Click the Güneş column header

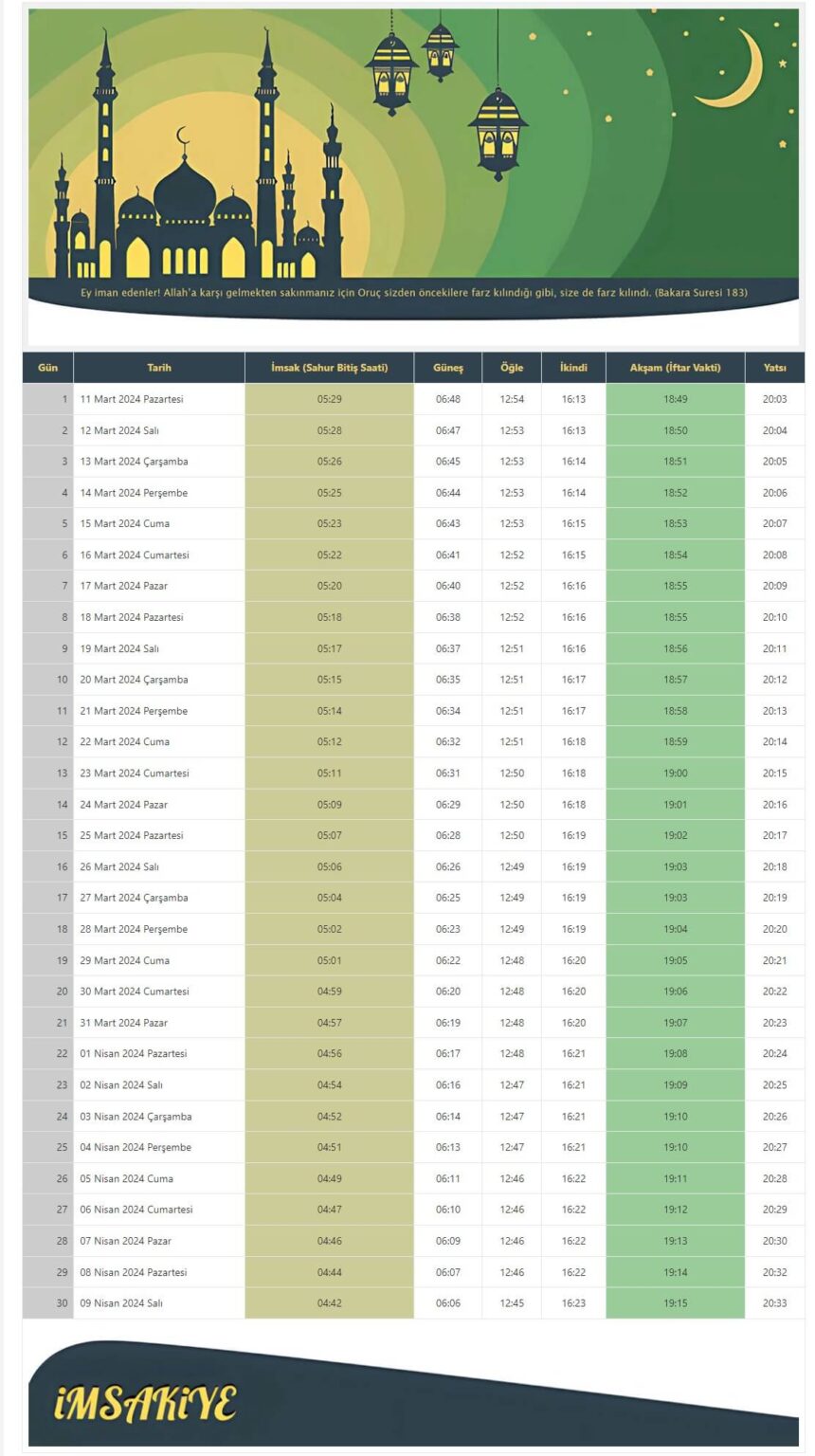click(x=448, y=368)
